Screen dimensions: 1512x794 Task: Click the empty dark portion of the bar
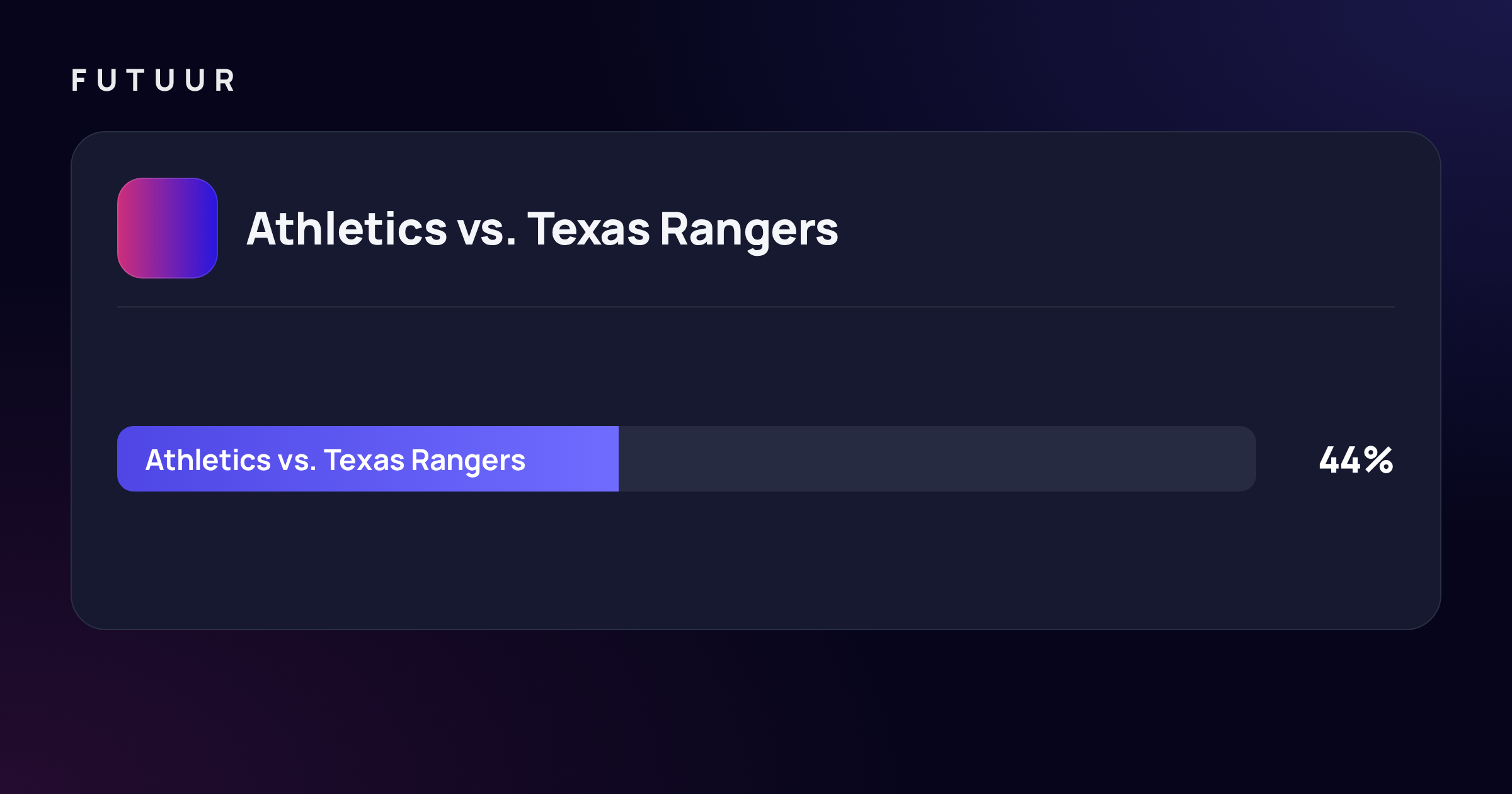coord(937,459)
